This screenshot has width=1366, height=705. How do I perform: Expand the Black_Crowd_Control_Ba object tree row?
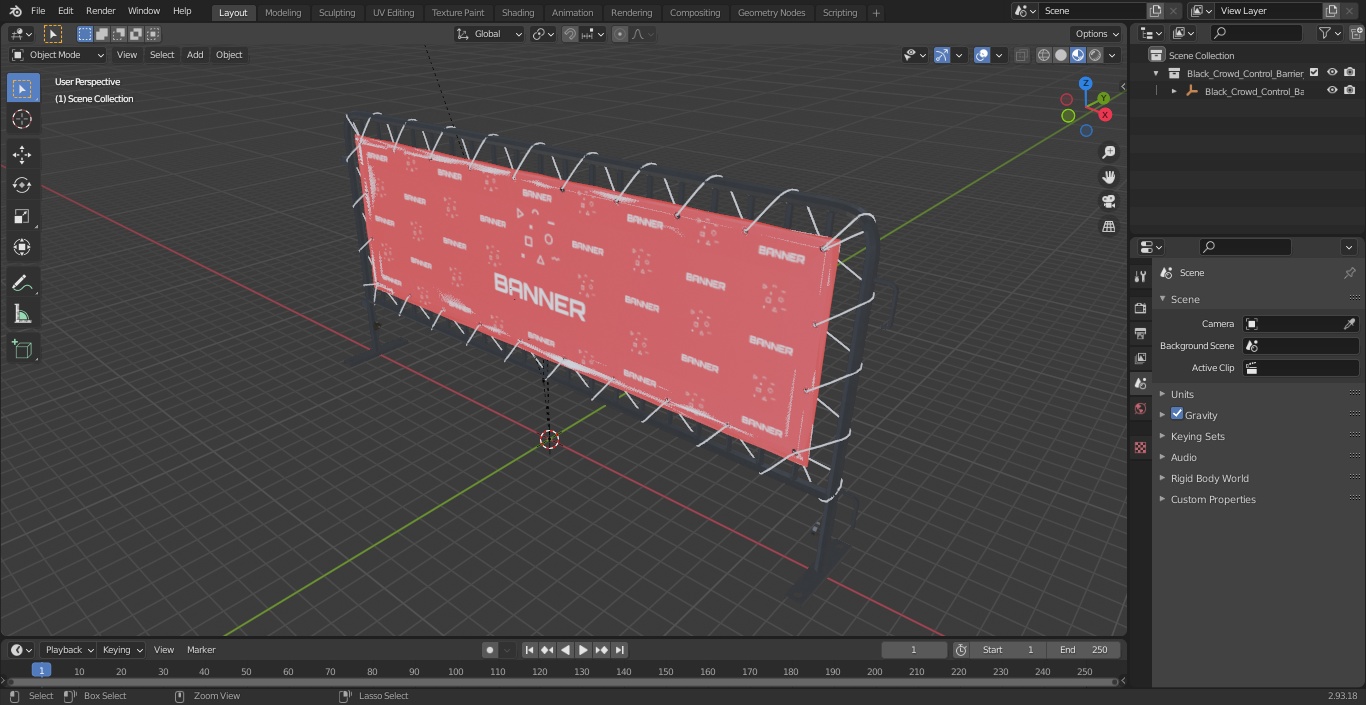(x=1174, y=91)
